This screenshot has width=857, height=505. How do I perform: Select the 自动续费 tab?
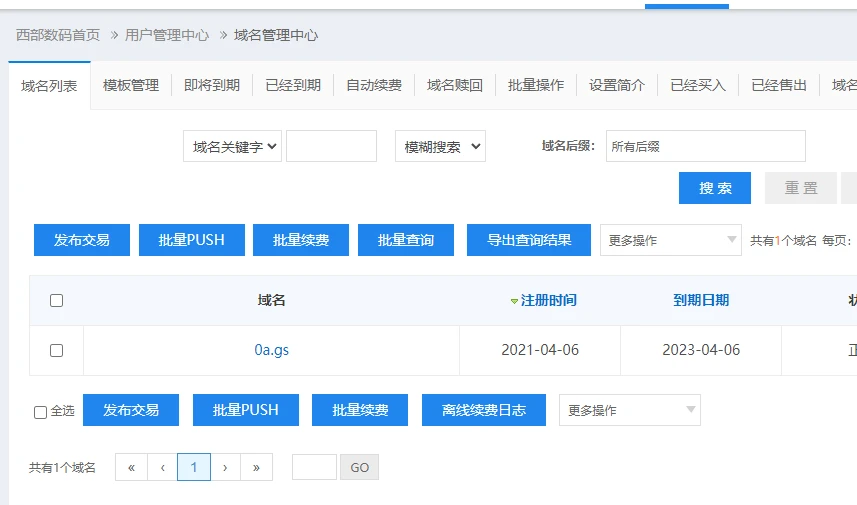374,85
